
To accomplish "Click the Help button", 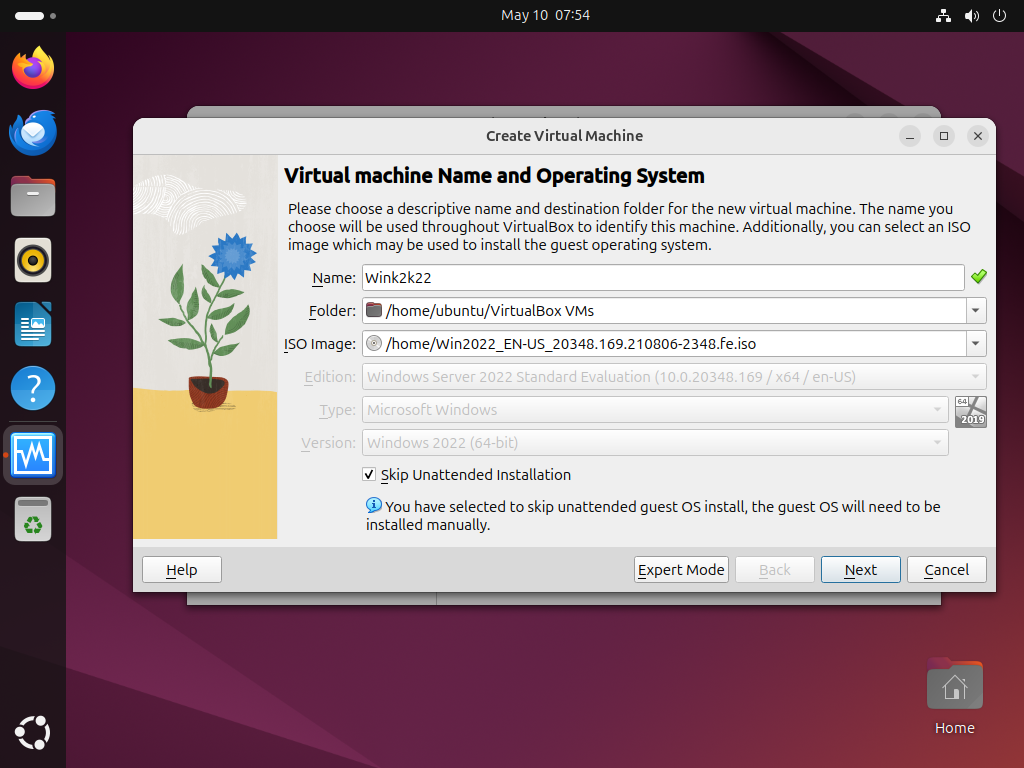I will pyautogui.click(x=182, y=569).
